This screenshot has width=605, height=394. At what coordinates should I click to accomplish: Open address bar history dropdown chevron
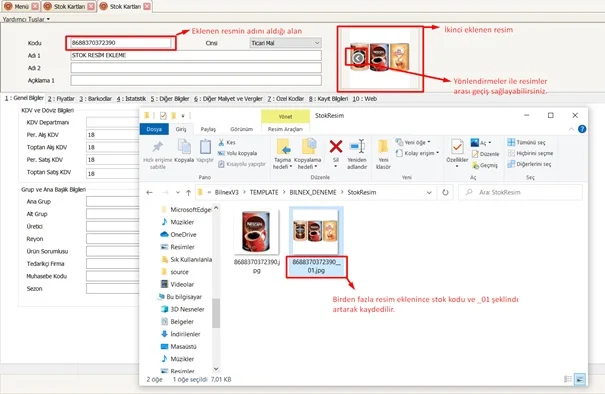tap(429, 192)
